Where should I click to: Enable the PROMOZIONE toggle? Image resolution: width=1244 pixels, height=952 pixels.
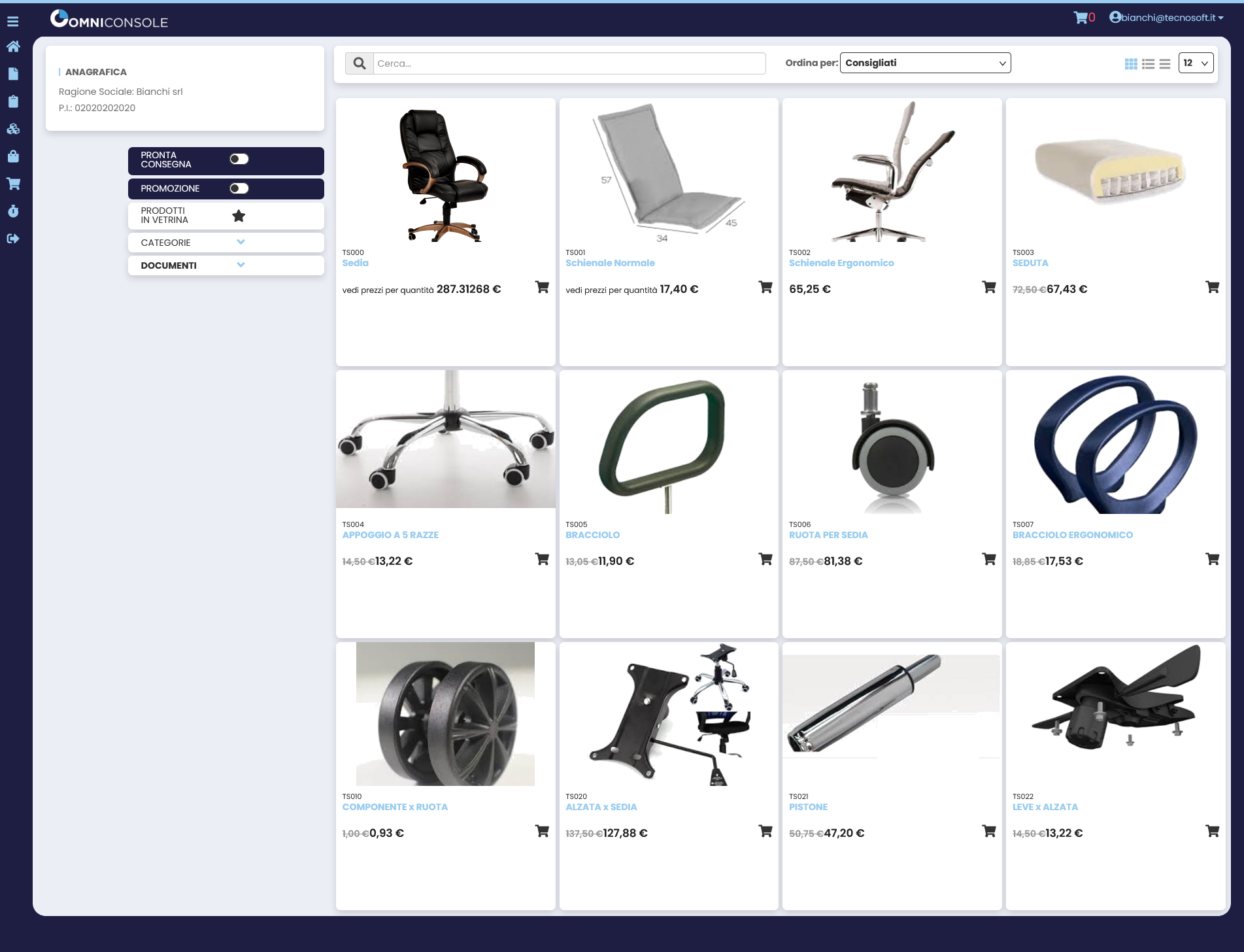point(239,188)
